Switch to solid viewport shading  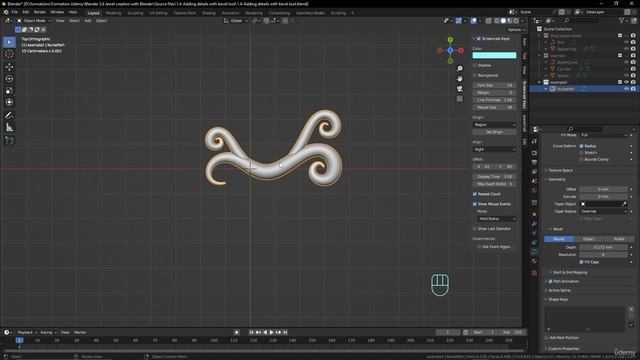[503, 20]
